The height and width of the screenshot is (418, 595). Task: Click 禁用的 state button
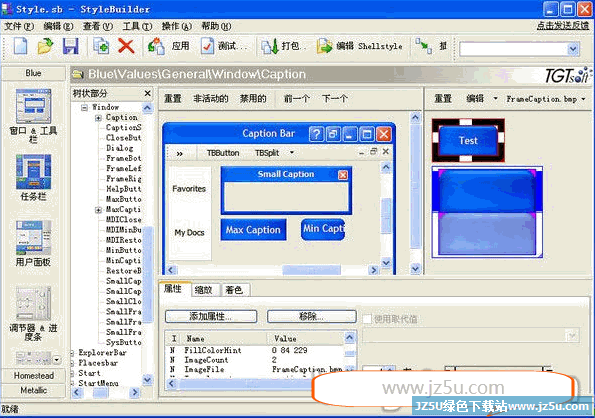(x=253, y=99)
